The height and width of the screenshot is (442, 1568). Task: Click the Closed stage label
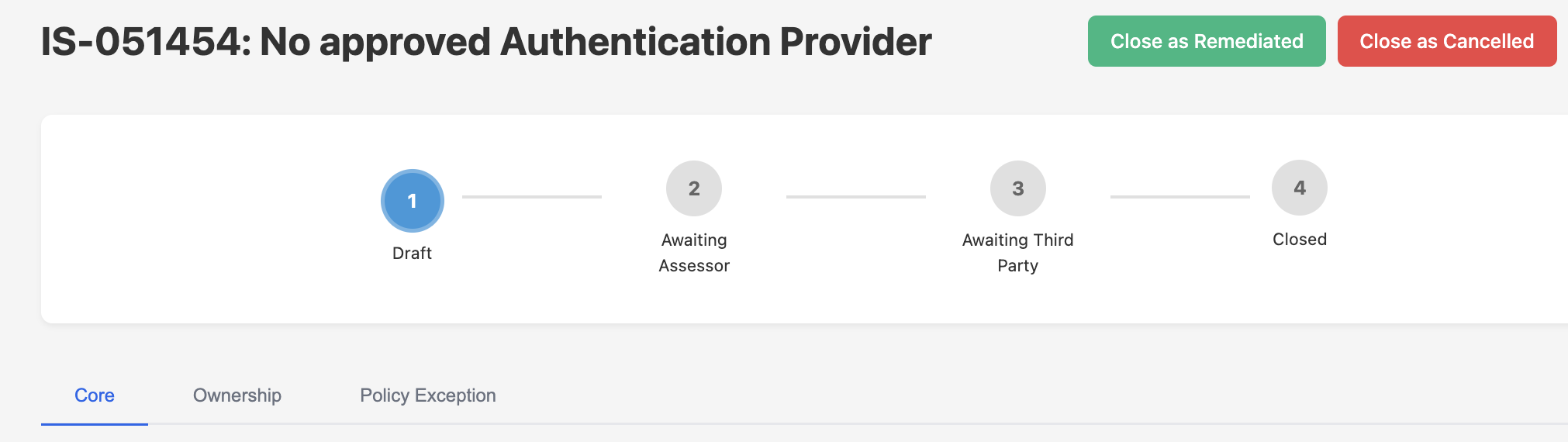click(1299, 239)
